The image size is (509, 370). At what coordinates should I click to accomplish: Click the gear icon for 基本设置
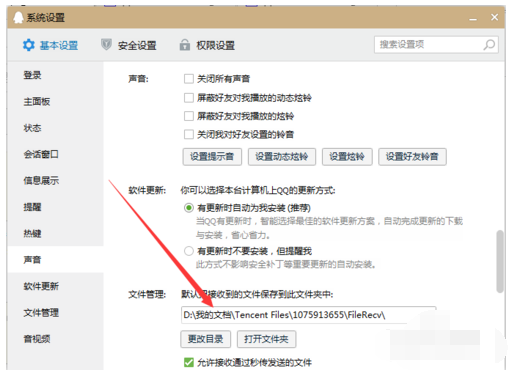tap(29, 45)
